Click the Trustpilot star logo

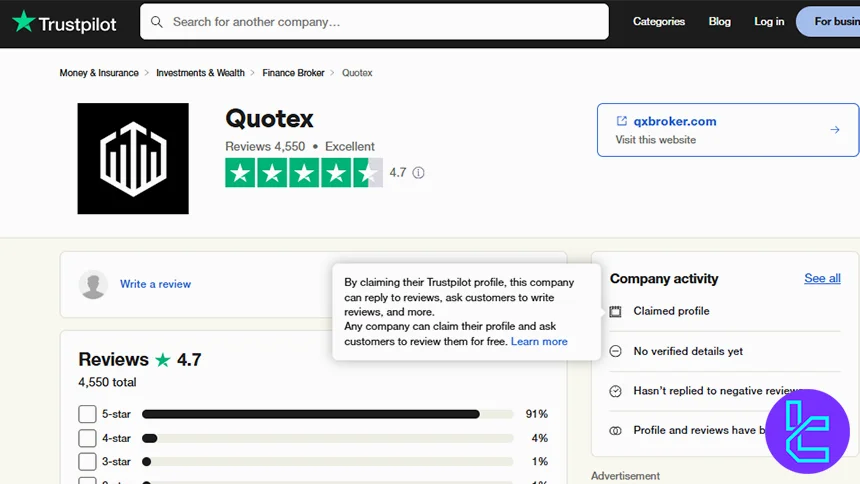pos(24,21)
